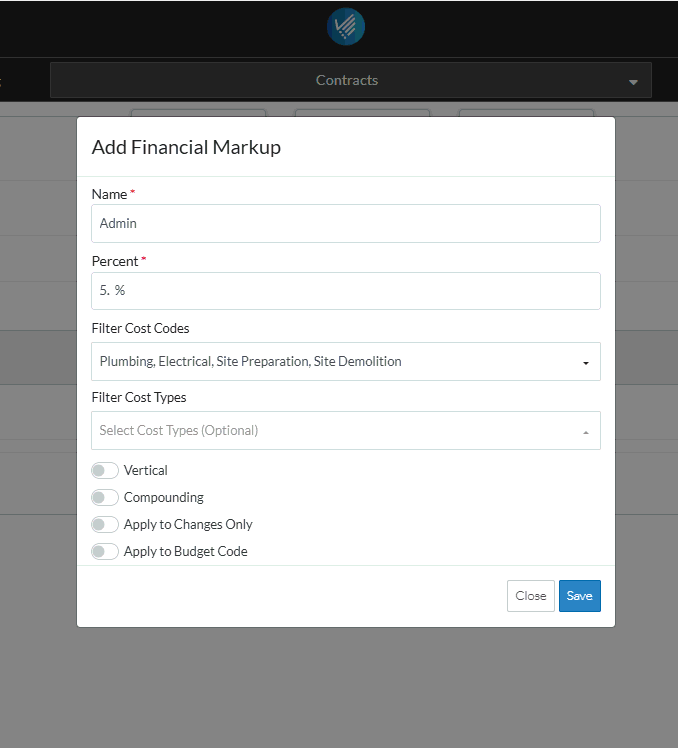Viewport: 678px width, 748px height.
Task: Click the caret arrow beside Contracts
Action: point(633,82)
